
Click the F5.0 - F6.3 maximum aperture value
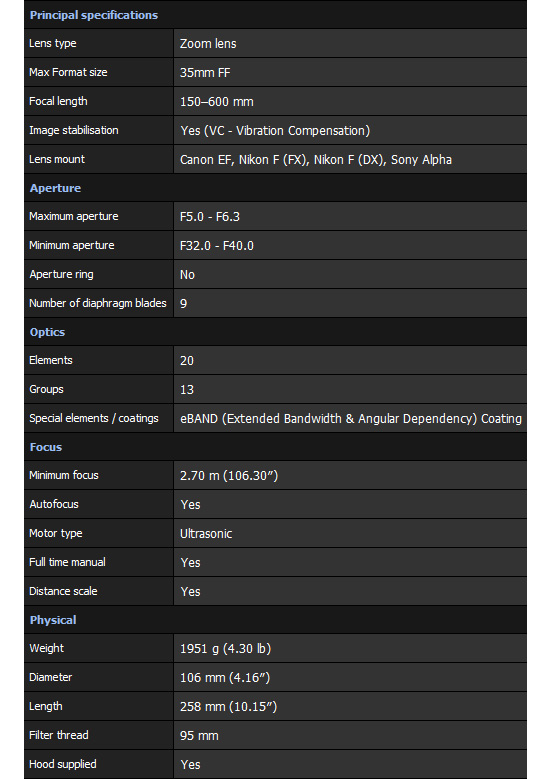point(210,217)
